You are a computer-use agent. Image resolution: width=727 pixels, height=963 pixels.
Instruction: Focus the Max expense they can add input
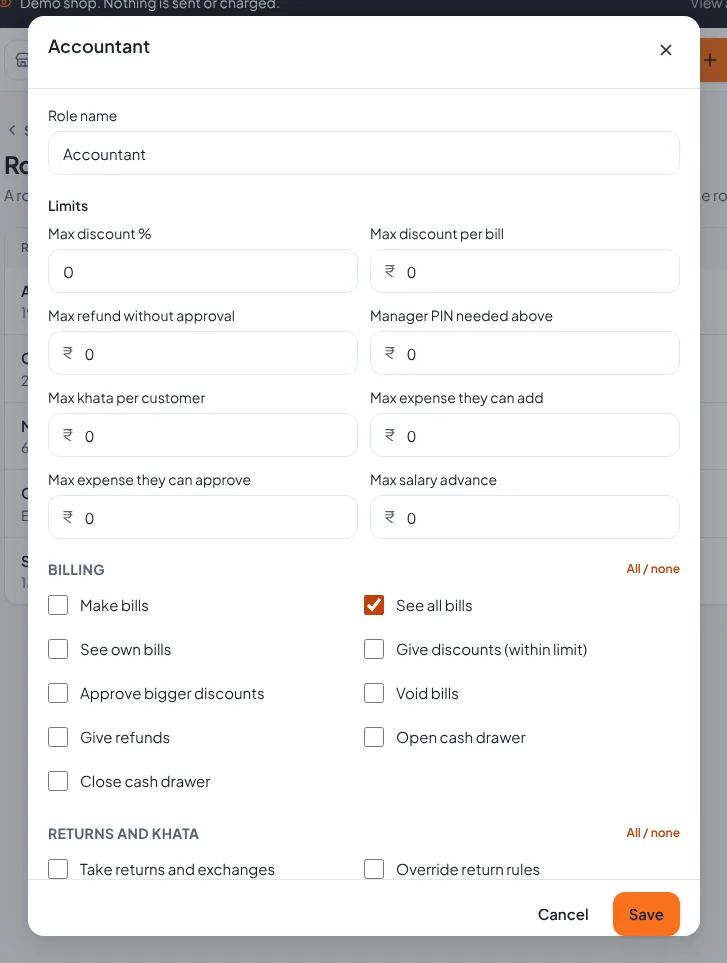pyautogui.click(x=524, y=435)
